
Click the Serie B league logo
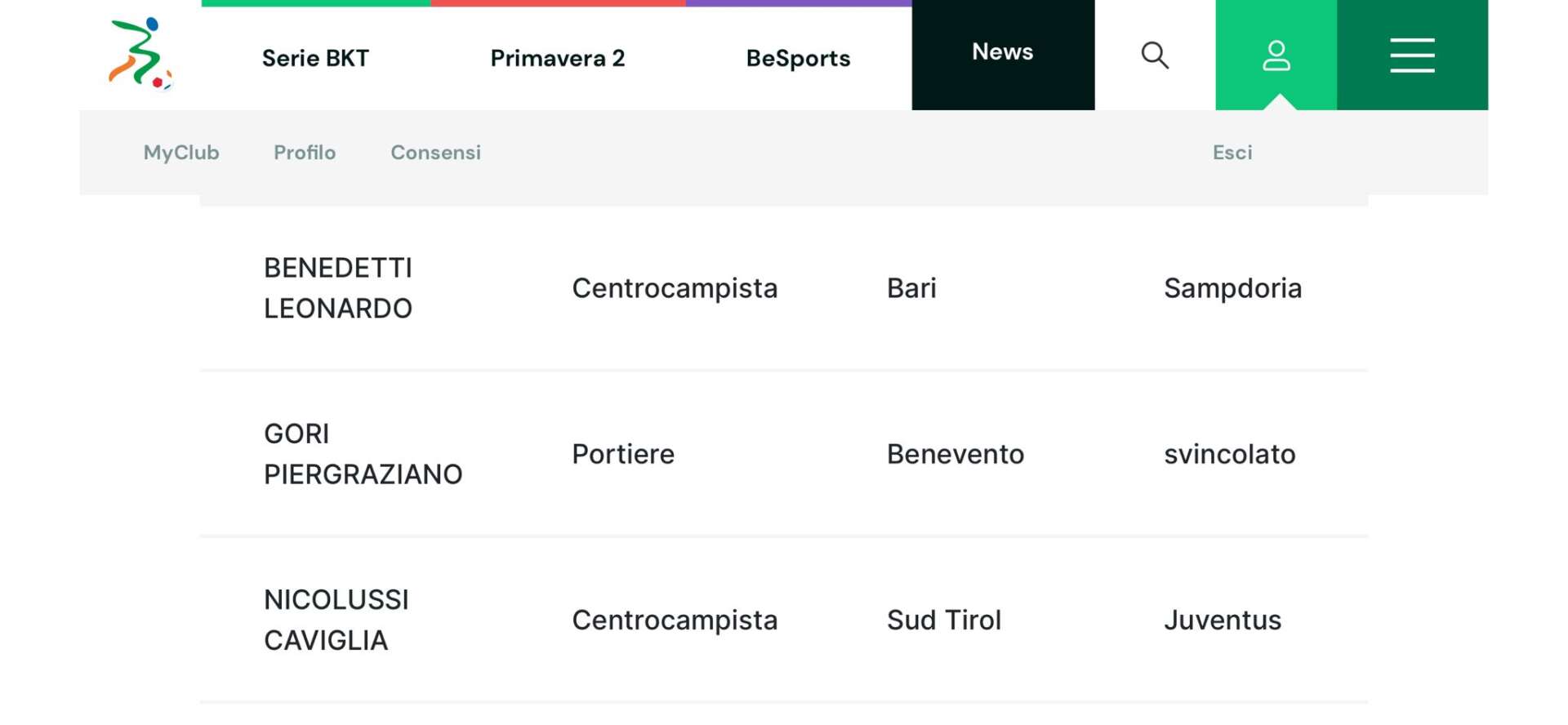click(140, 54)
